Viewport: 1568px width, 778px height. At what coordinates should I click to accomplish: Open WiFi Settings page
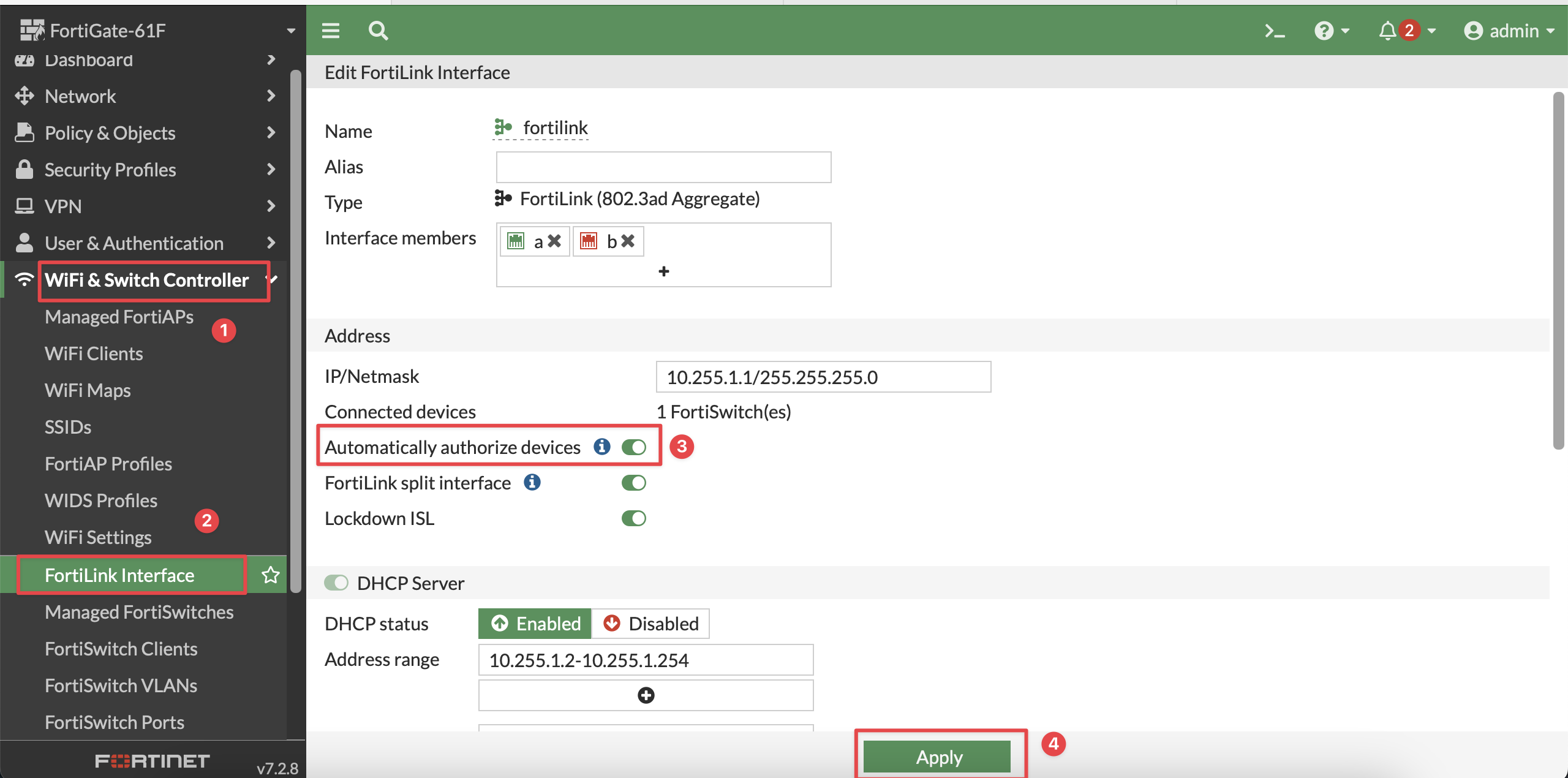[98, 537]
